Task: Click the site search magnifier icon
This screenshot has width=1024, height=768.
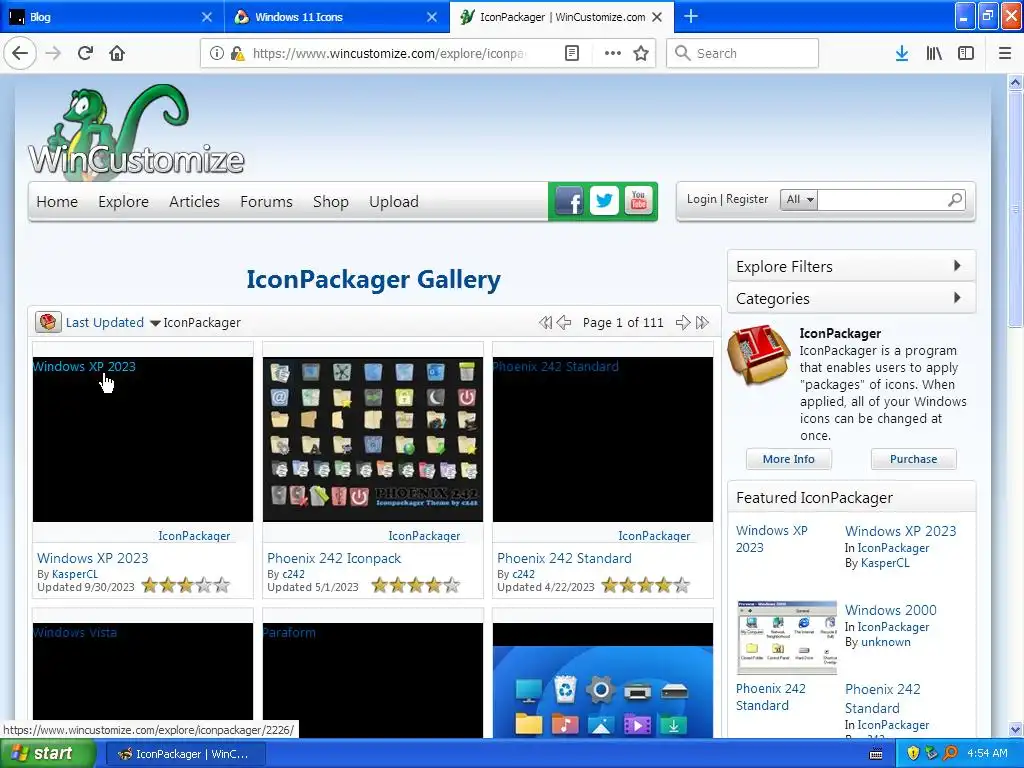Action: pos(955,200)
